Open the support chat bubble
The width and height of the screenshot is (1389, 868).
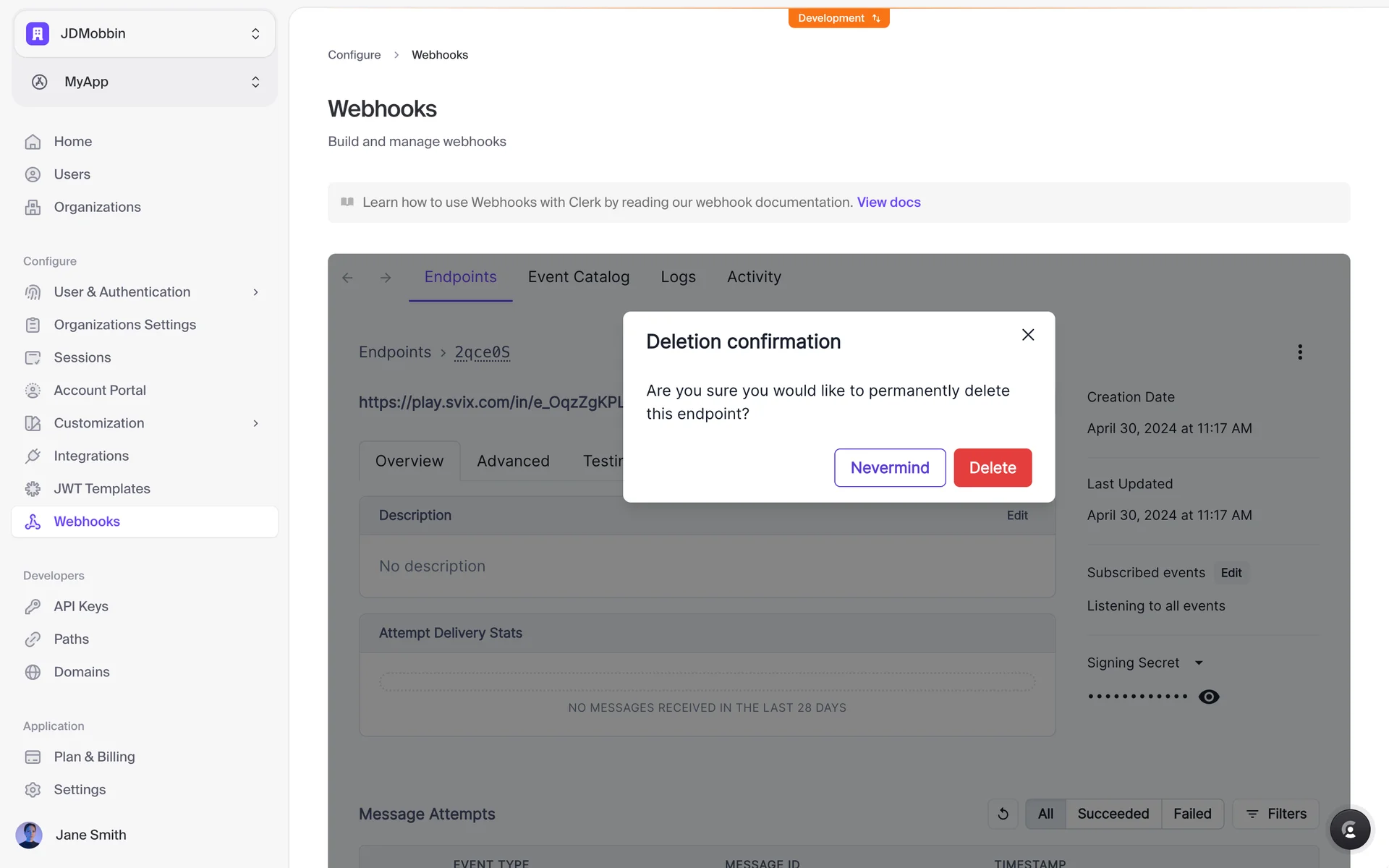click(1349, 829)
